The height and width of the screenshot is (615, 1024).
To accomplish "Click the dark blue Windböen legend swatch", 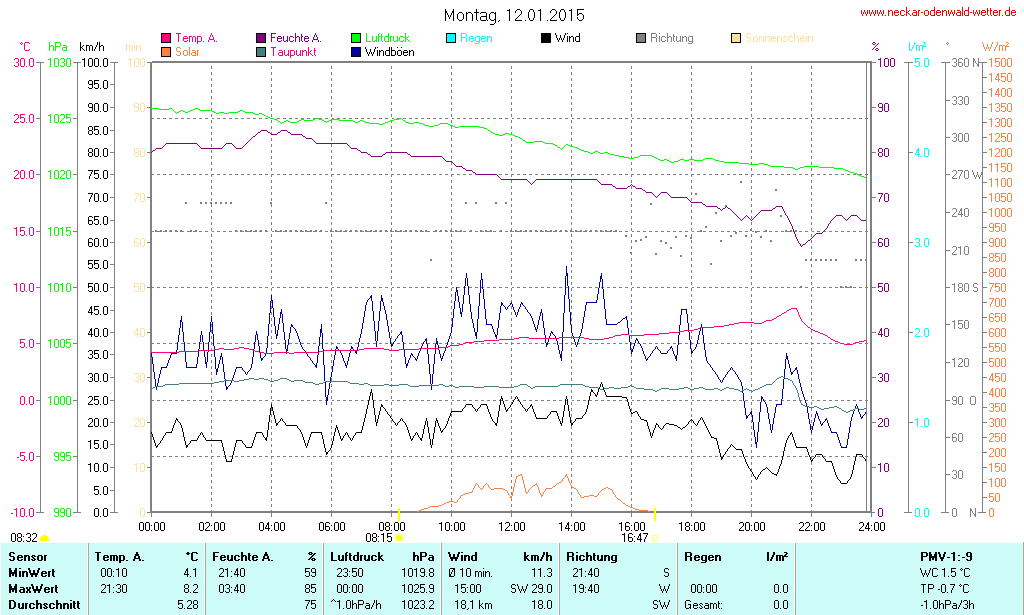I will tap(356, 52).
